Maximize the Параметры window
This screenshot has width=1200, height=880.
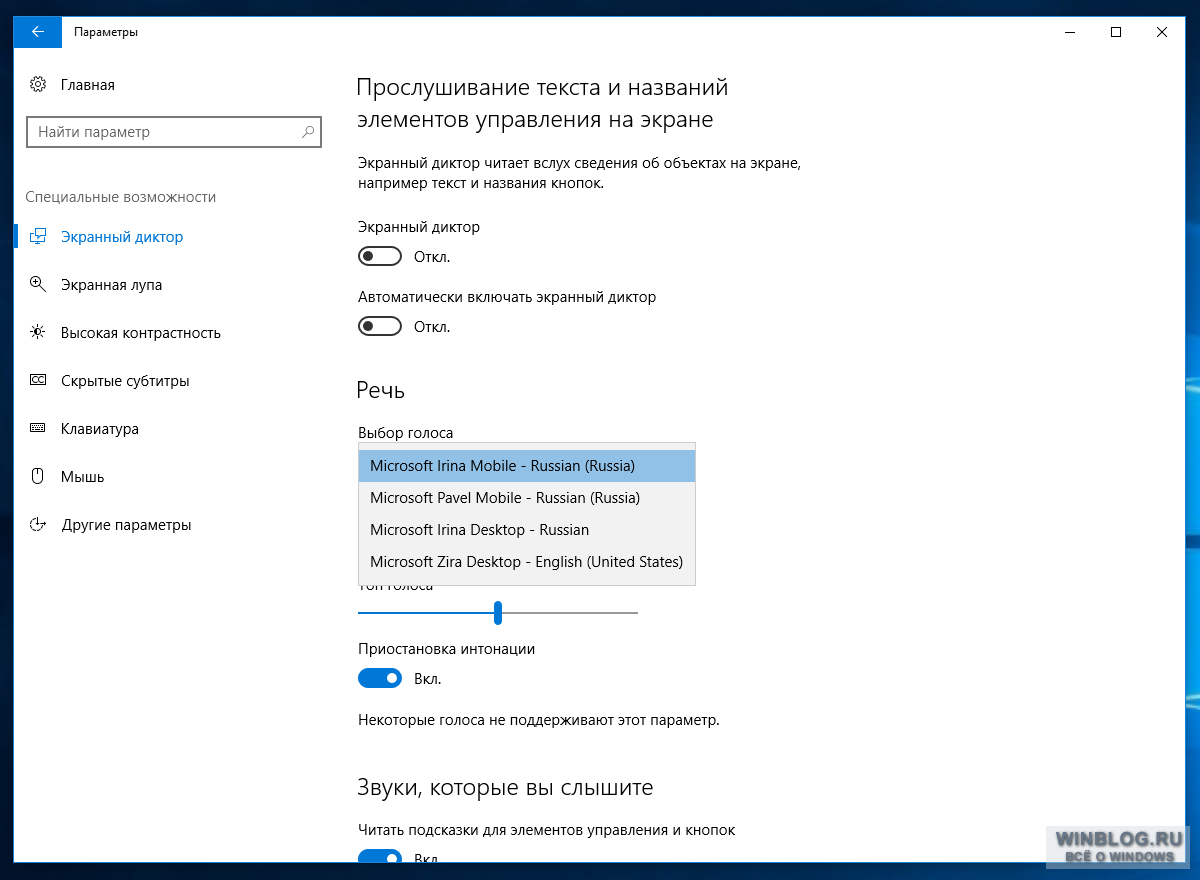point(1116,32)
